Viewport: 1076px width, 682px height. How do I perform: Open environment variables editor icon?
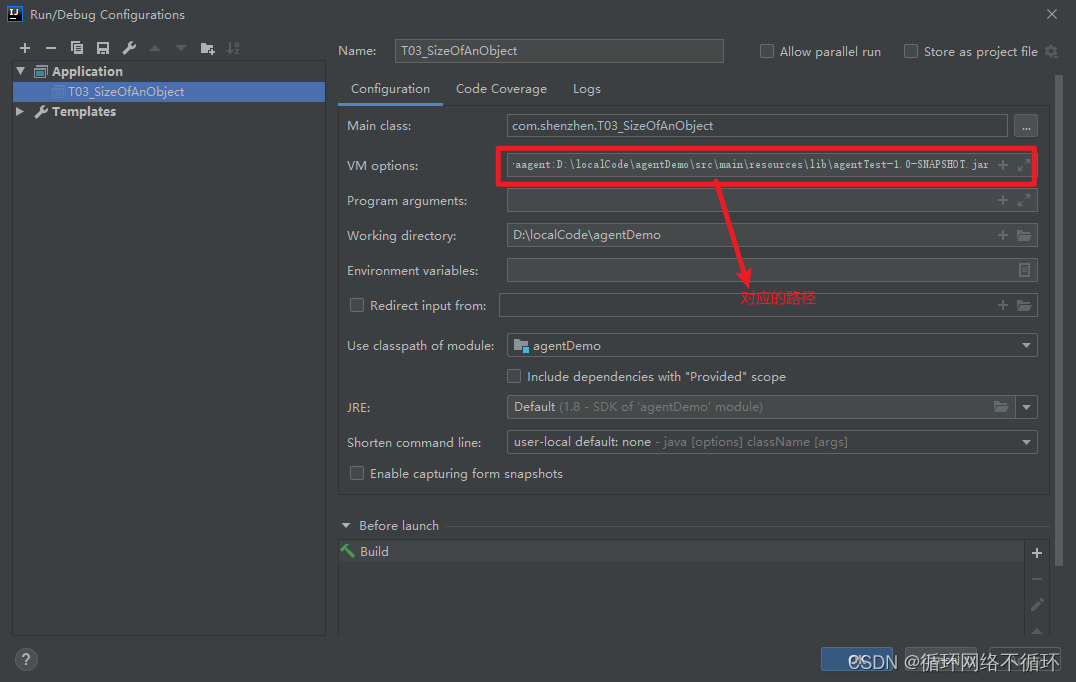pyautogui.click(x=1023, y=270)
